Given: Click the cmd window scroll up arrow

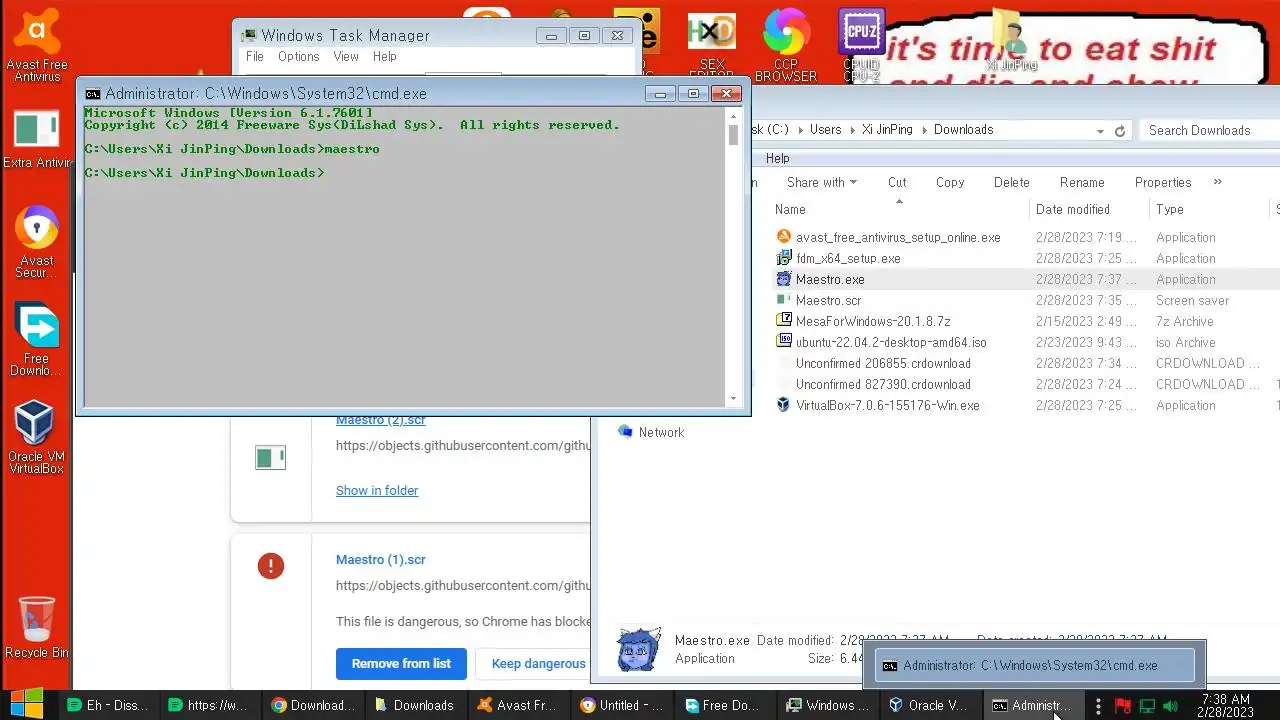Looking at the screenshot, I should (x=733, y=114).
